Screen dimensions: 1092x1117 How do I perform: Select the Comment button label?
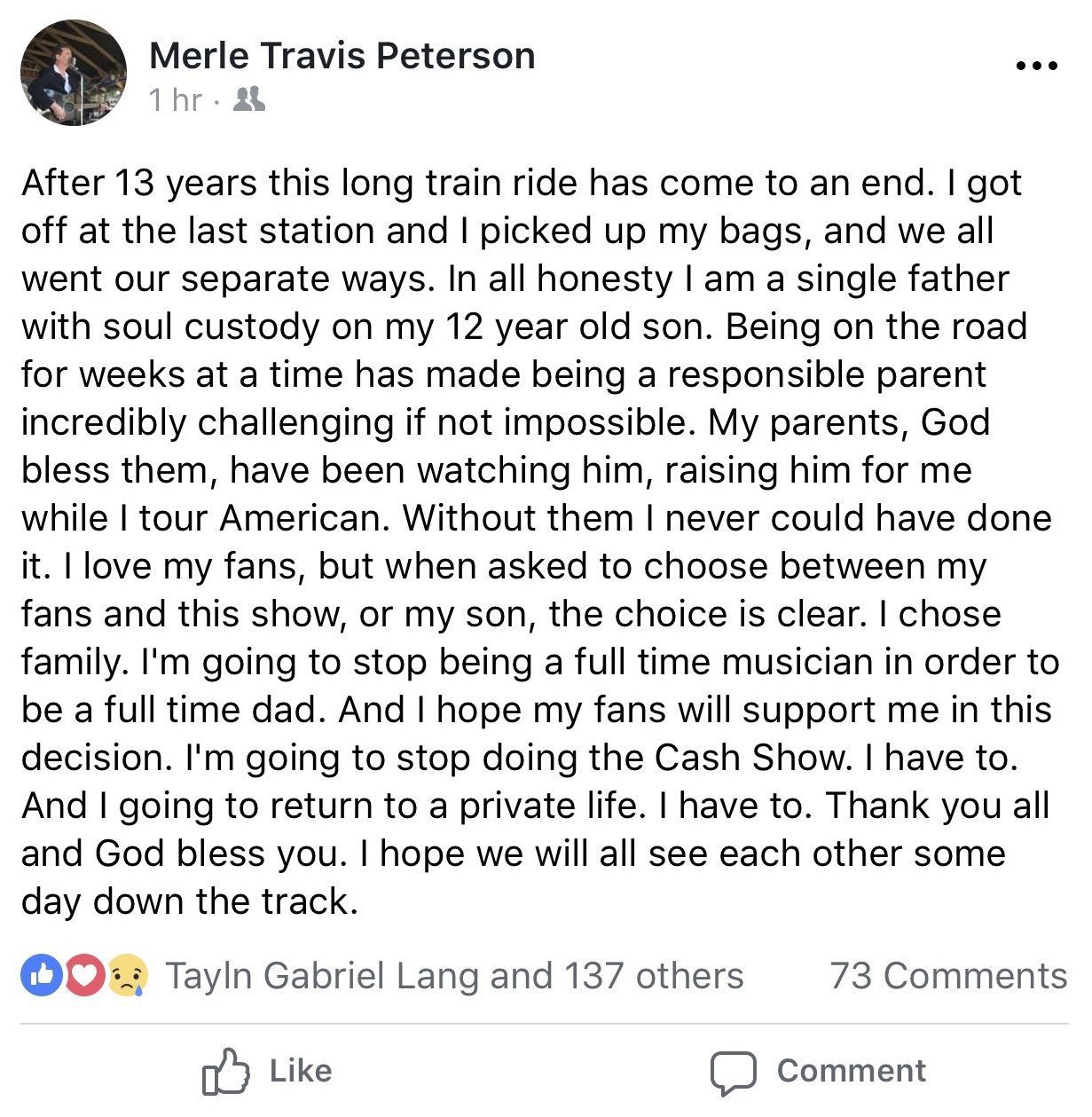coord(852,1071)
